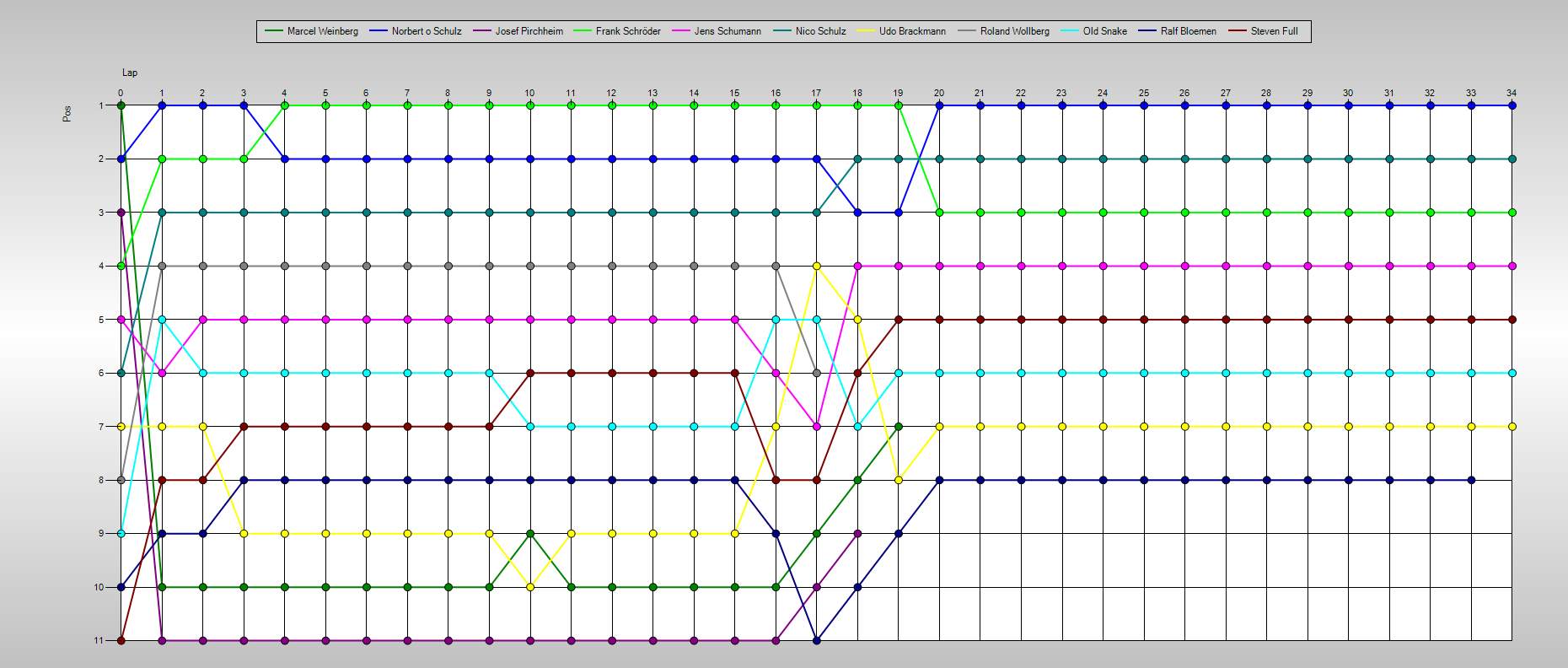Screen dimensions: 1568x668
Task: Select Jens Schumann point at lap 1, position 6
Action: coord(162,373)
